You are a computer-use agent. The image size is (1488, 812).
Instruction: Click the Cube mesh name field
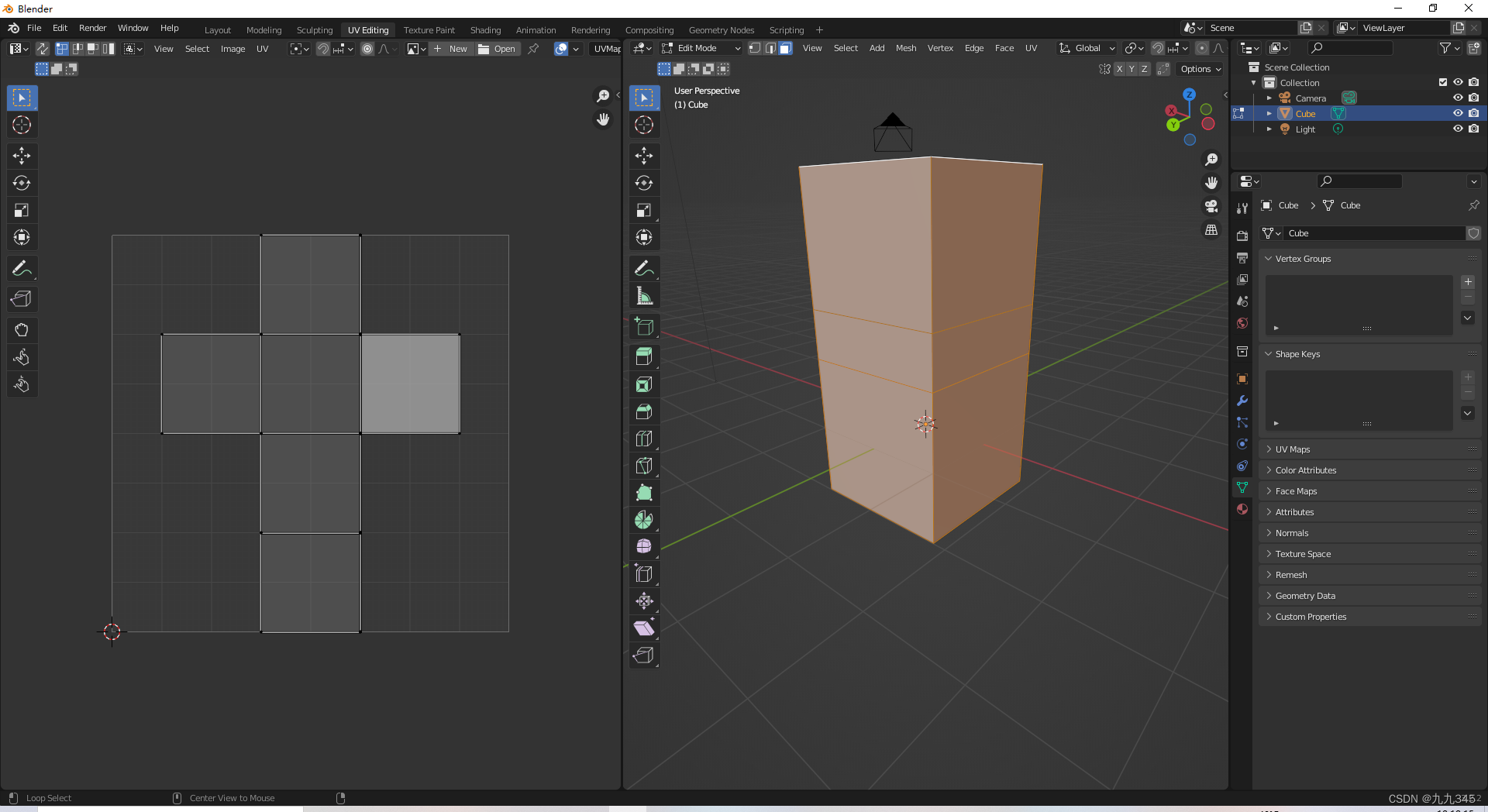point(1373,233)
